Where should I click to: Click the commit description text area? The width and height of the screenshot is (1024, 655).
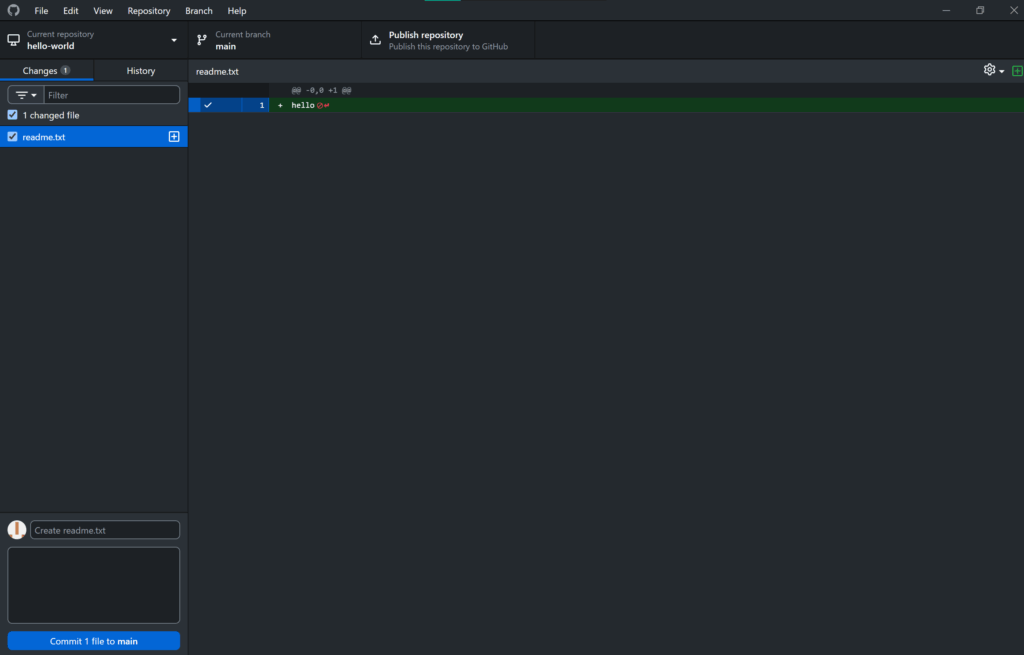(x=94, y=585)
